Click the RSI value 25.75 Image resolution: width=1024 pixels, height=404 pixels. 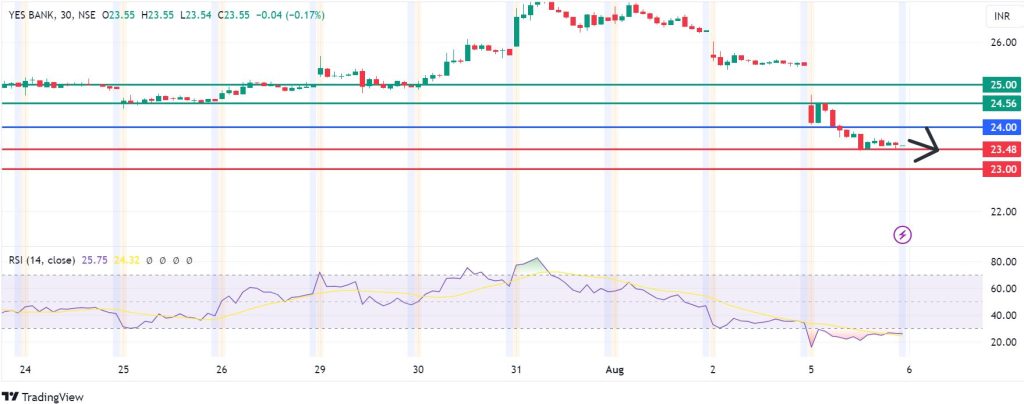coord(93,260)
